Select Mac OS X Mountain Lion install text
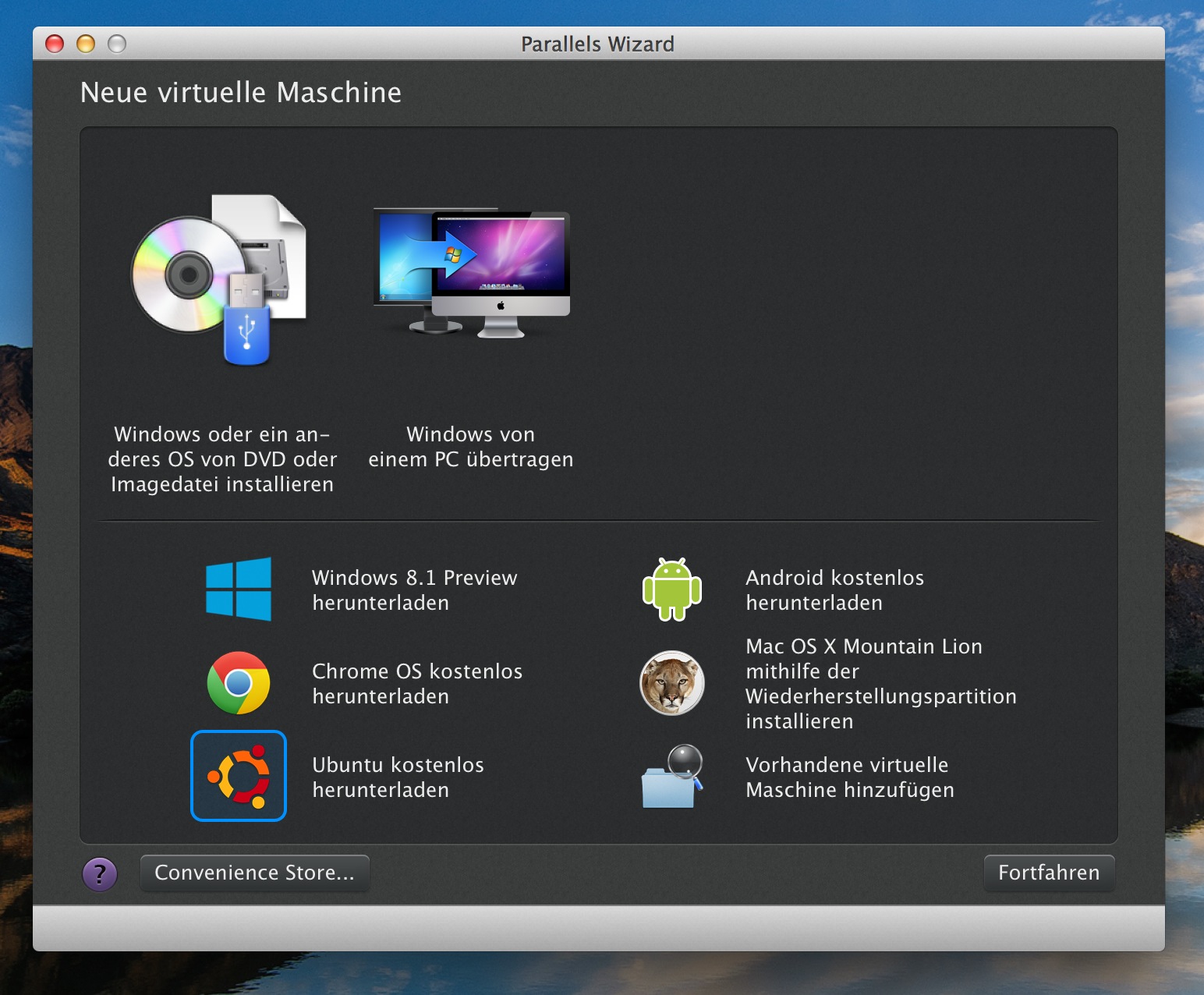Image resolution: width=1204 pixels, height=995 pixels. coord(880,683)
